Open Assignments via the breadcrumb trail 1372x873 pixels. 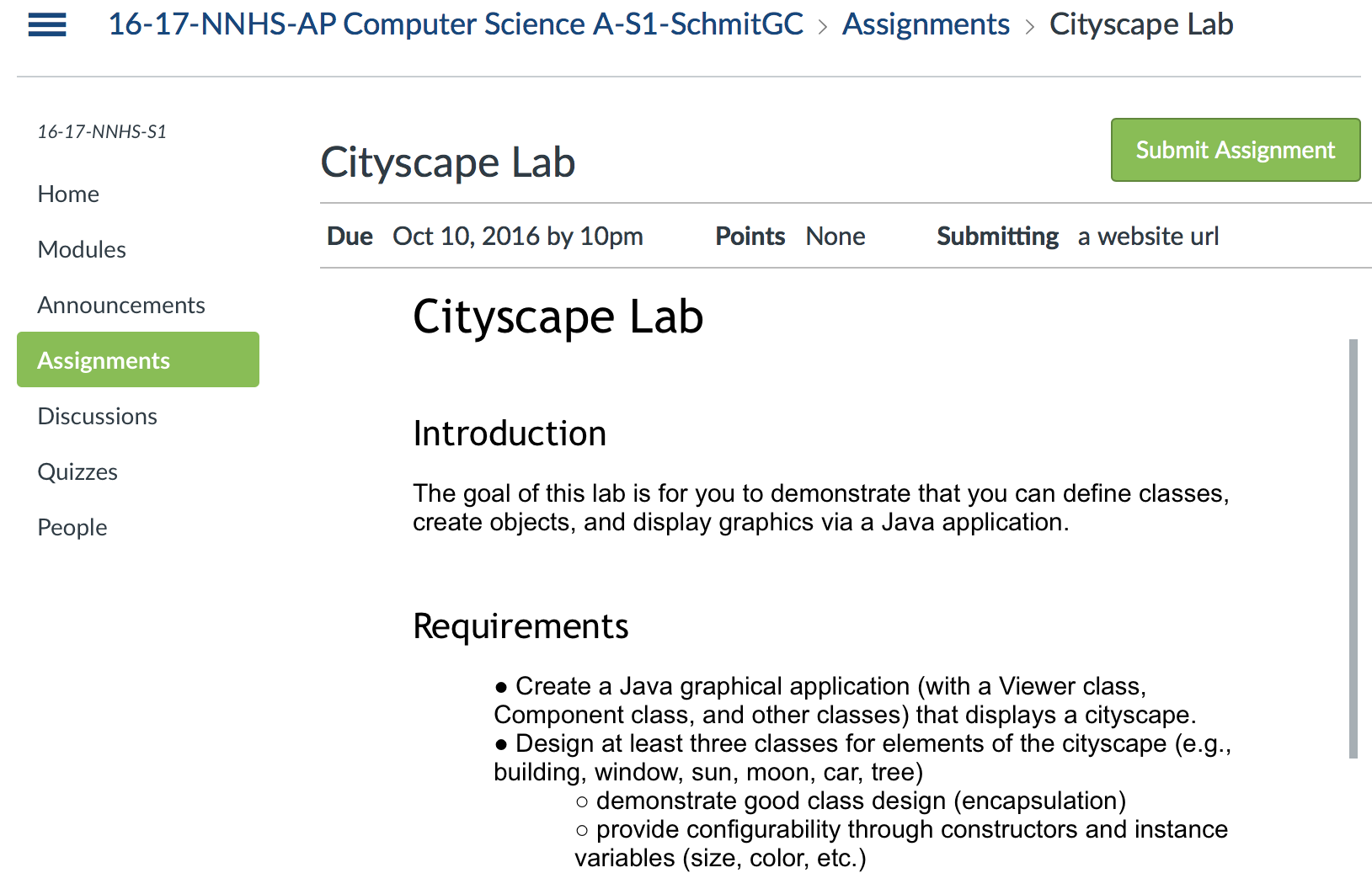click(925, 24)
